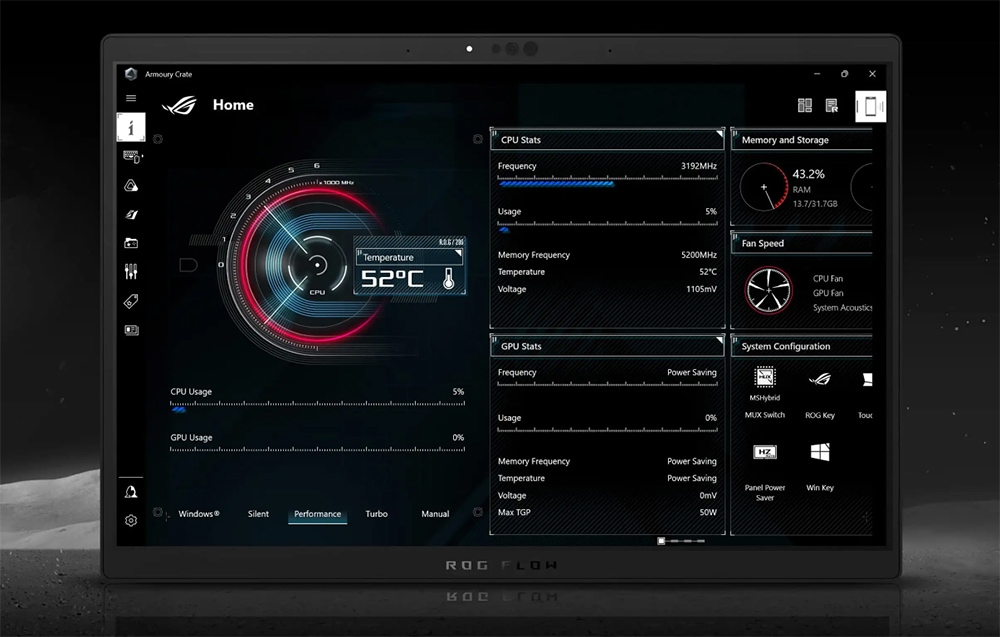Screen dimensions: 1000x637
Task: Toggle the Panel Power Saver Hz icon
Action: click(x=765, y=453)
